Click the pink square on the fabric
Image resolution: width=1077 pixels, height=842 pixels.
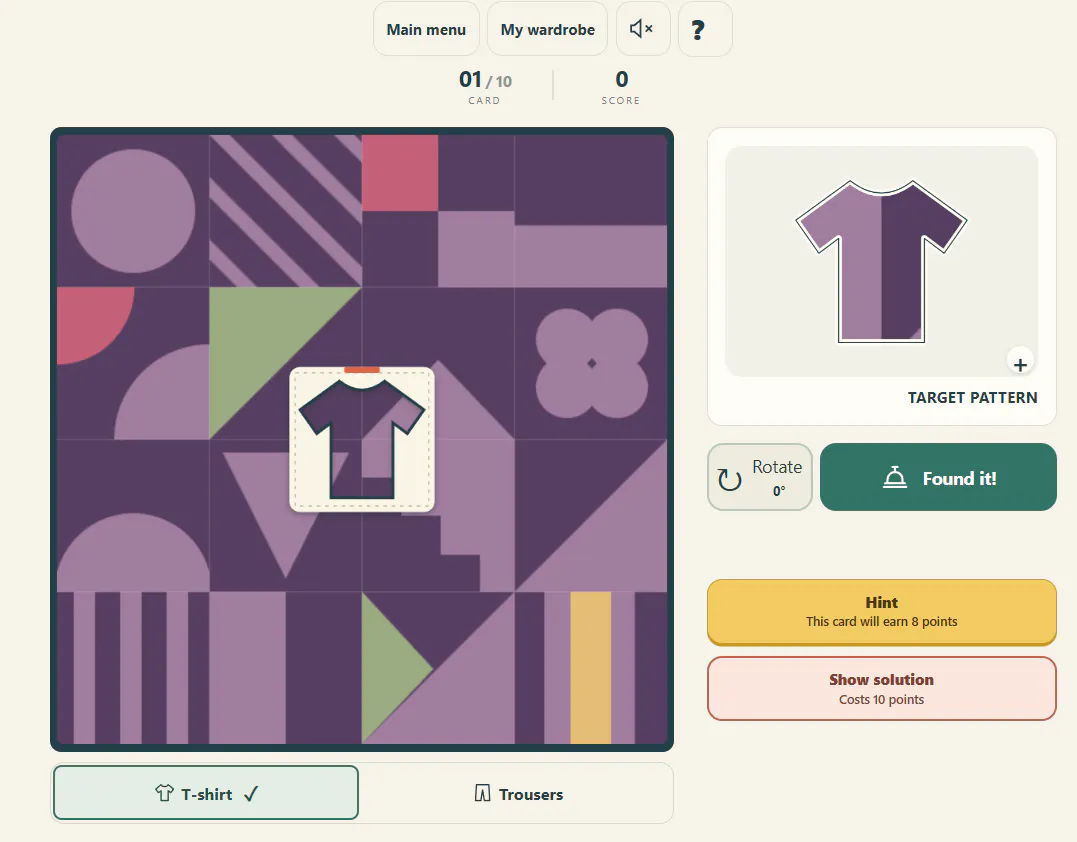pos(400,173)
